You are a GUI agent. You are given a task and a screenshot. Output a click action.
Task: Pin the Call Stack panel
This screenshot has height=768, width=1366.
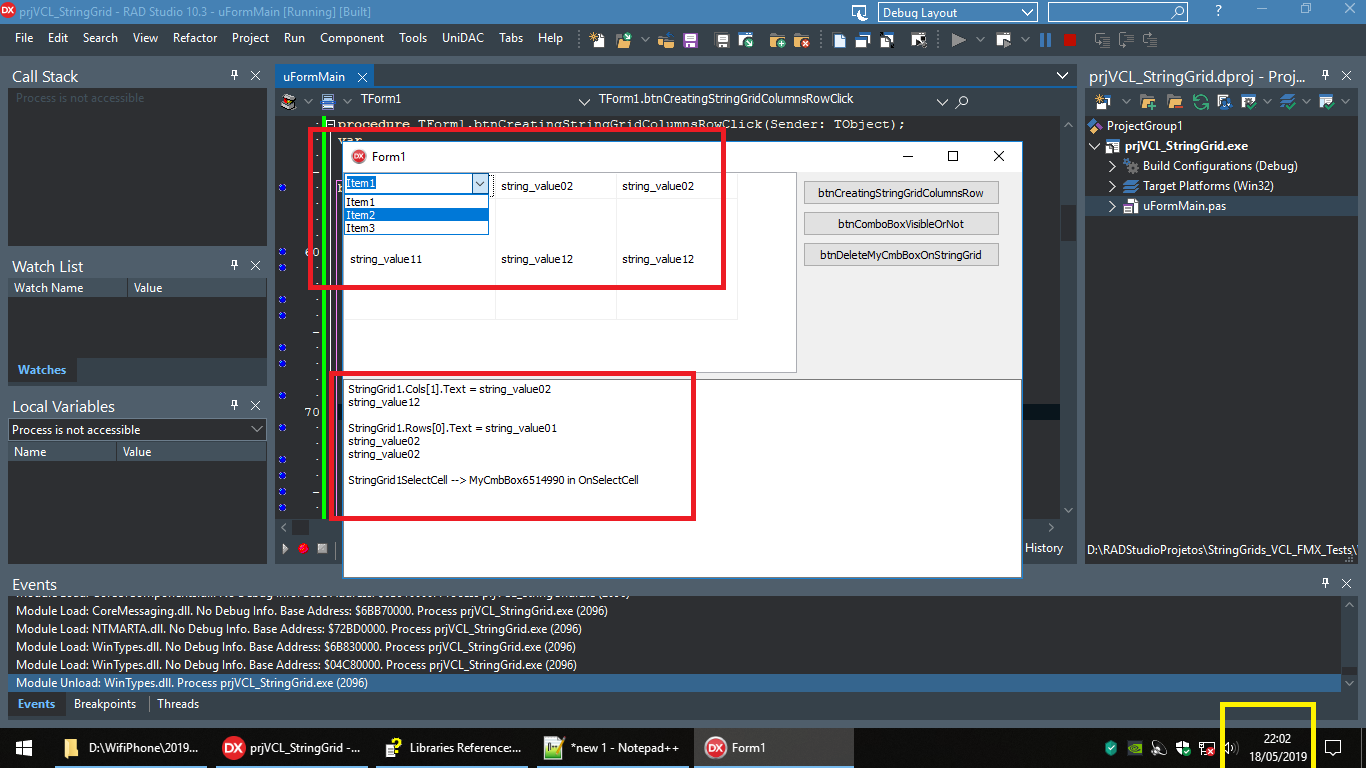click(x=234, y=76)
